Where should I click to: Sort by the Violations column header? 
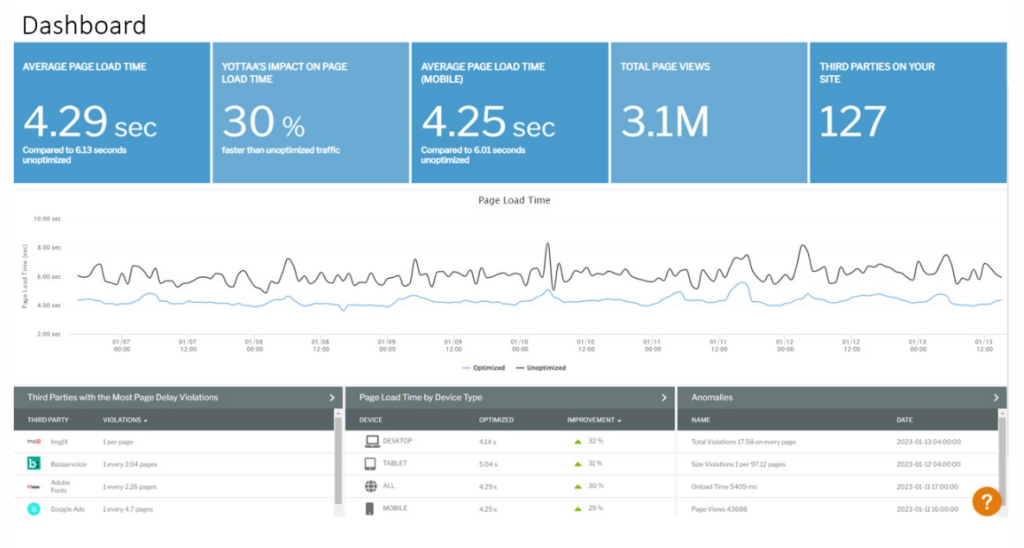(x=126, y=420)
